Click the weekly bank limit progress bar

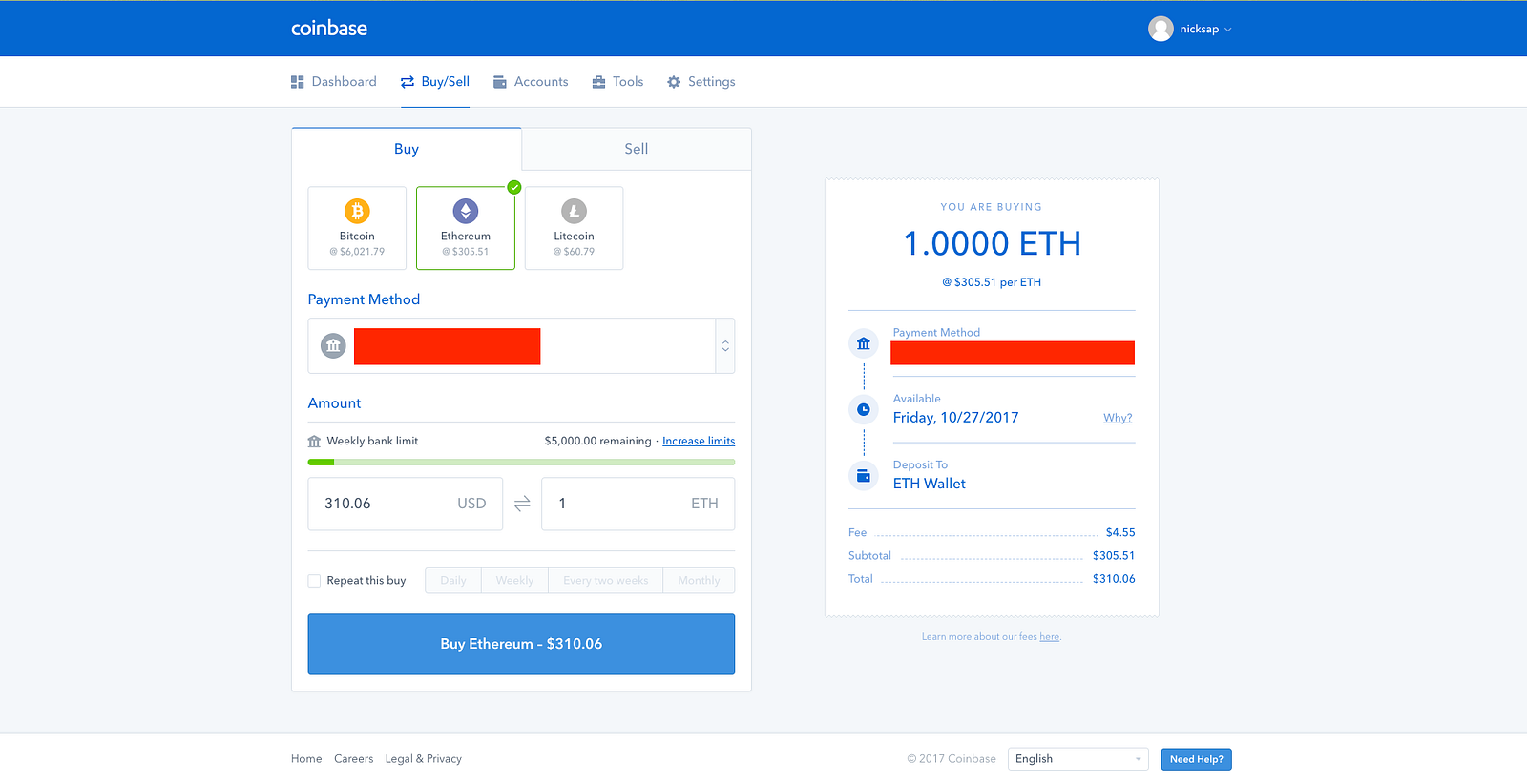click(521, 463)
